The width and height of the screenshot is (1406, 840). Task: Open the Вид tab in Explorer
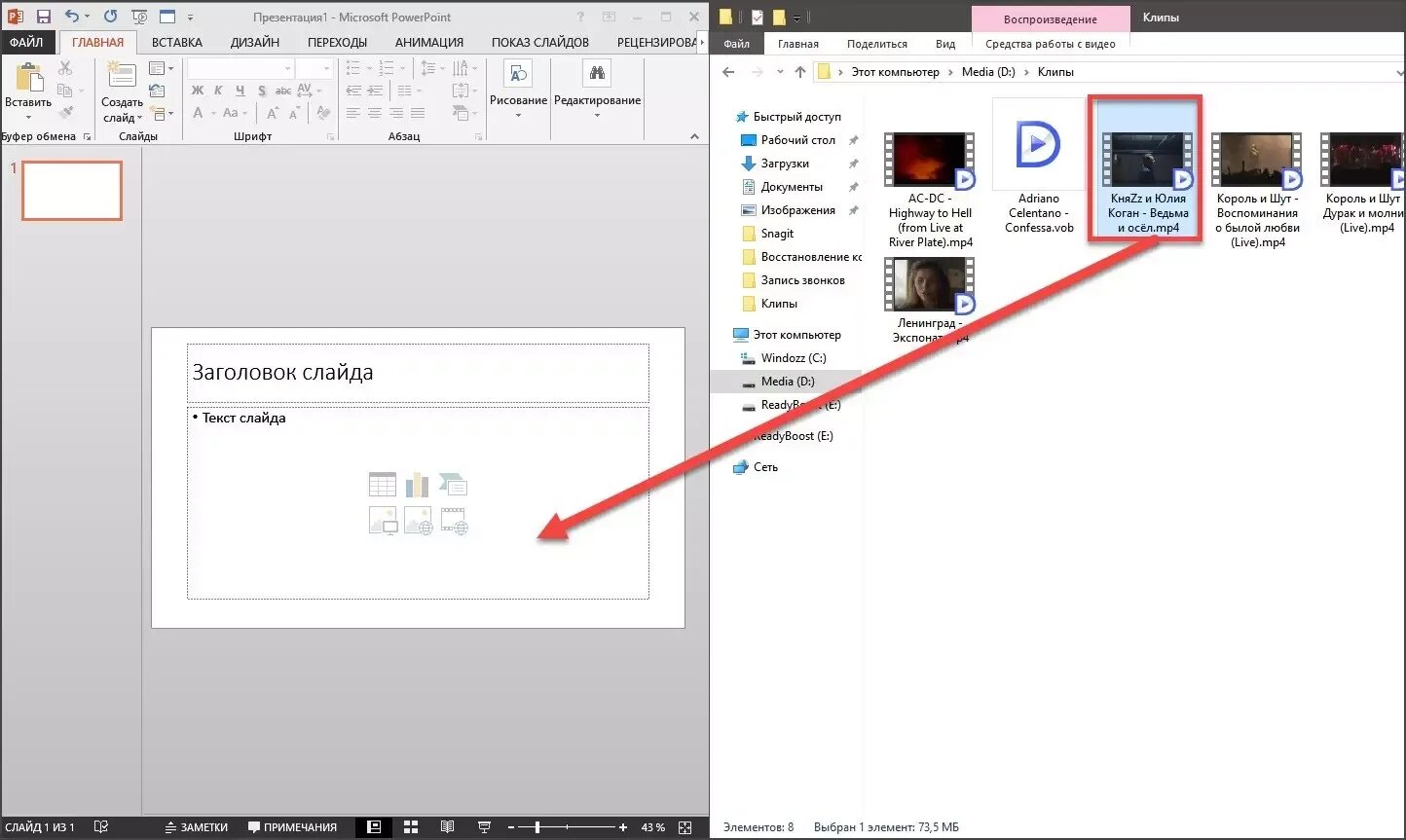pyautogui.click(x=945, y=44)
